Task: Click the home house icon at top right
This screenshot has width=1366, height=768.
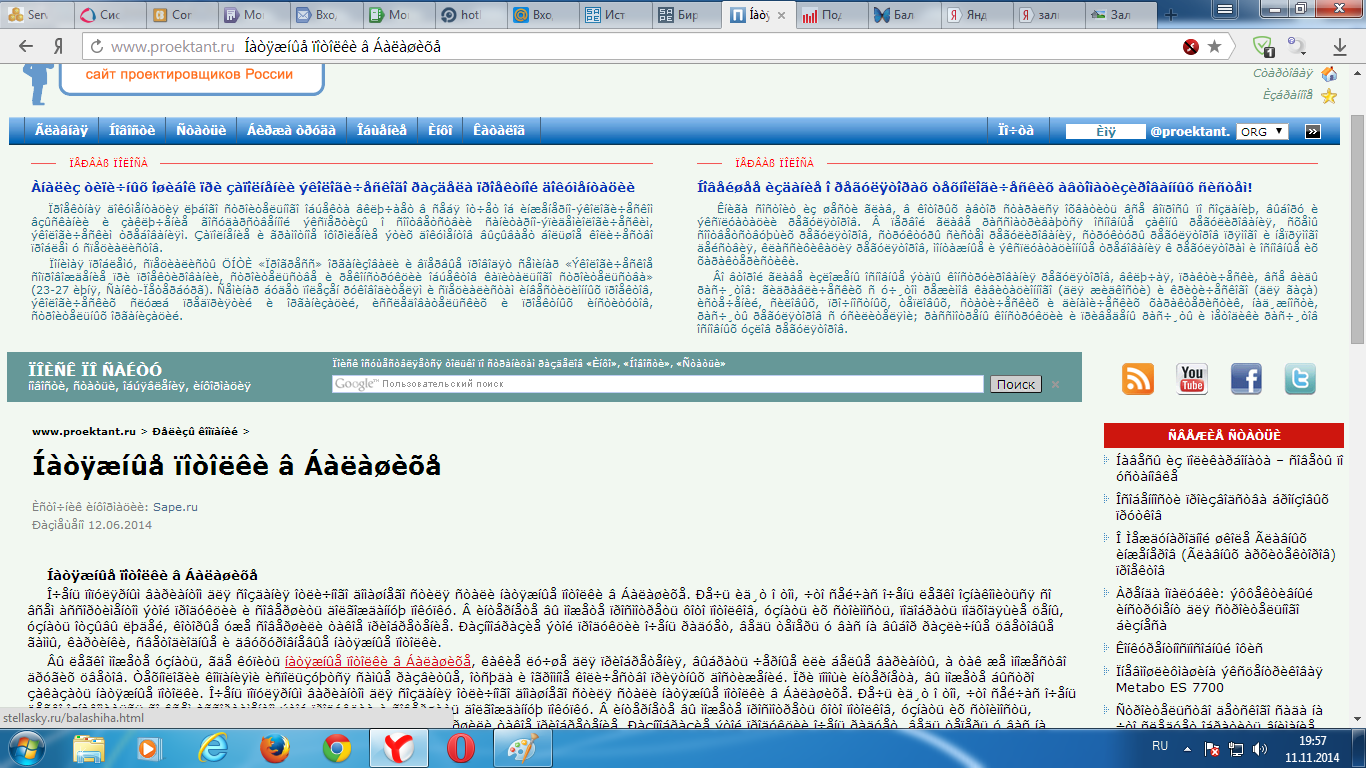Action: click(x=1329, y=74)
